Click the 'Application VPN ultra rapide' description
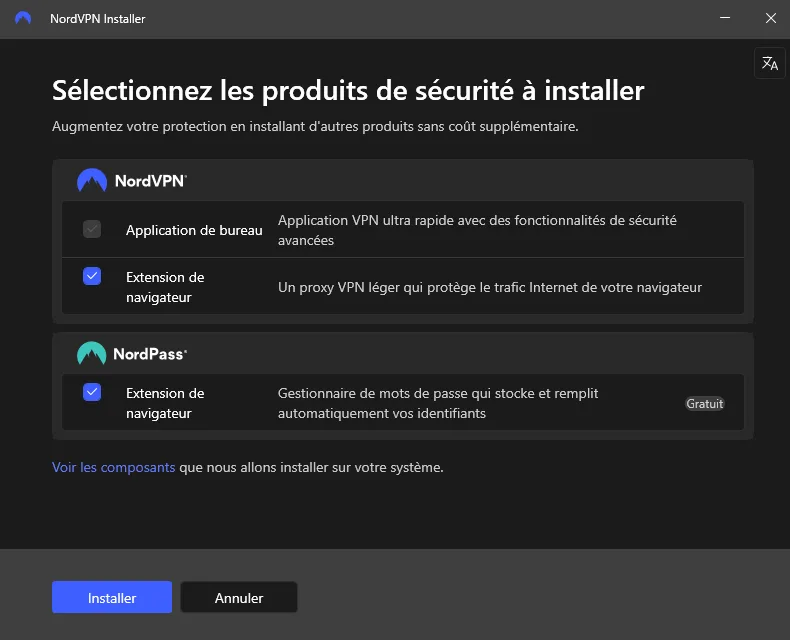 pyautogui.click(x=477, y=230)
